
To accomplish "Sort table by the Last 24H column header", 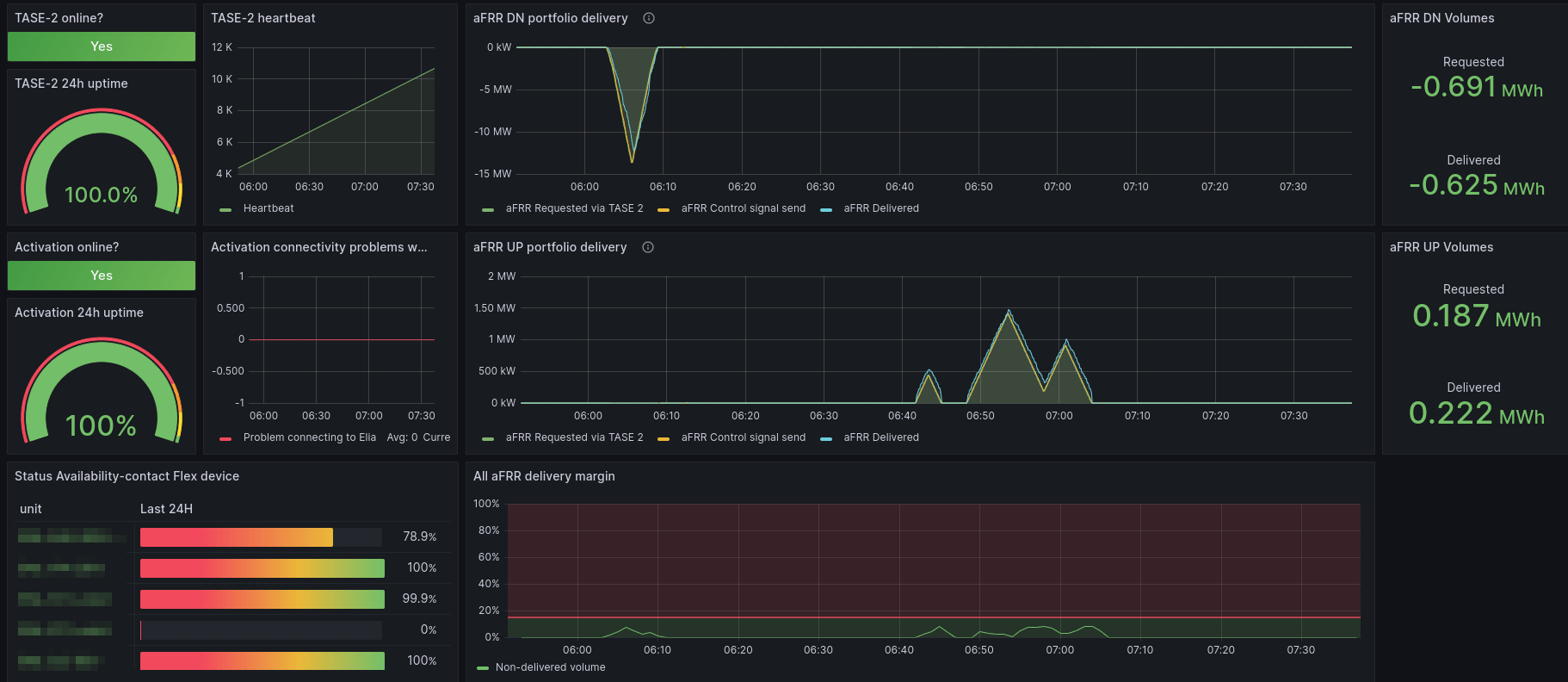I will pyautogui.click(x=166, y=509).
